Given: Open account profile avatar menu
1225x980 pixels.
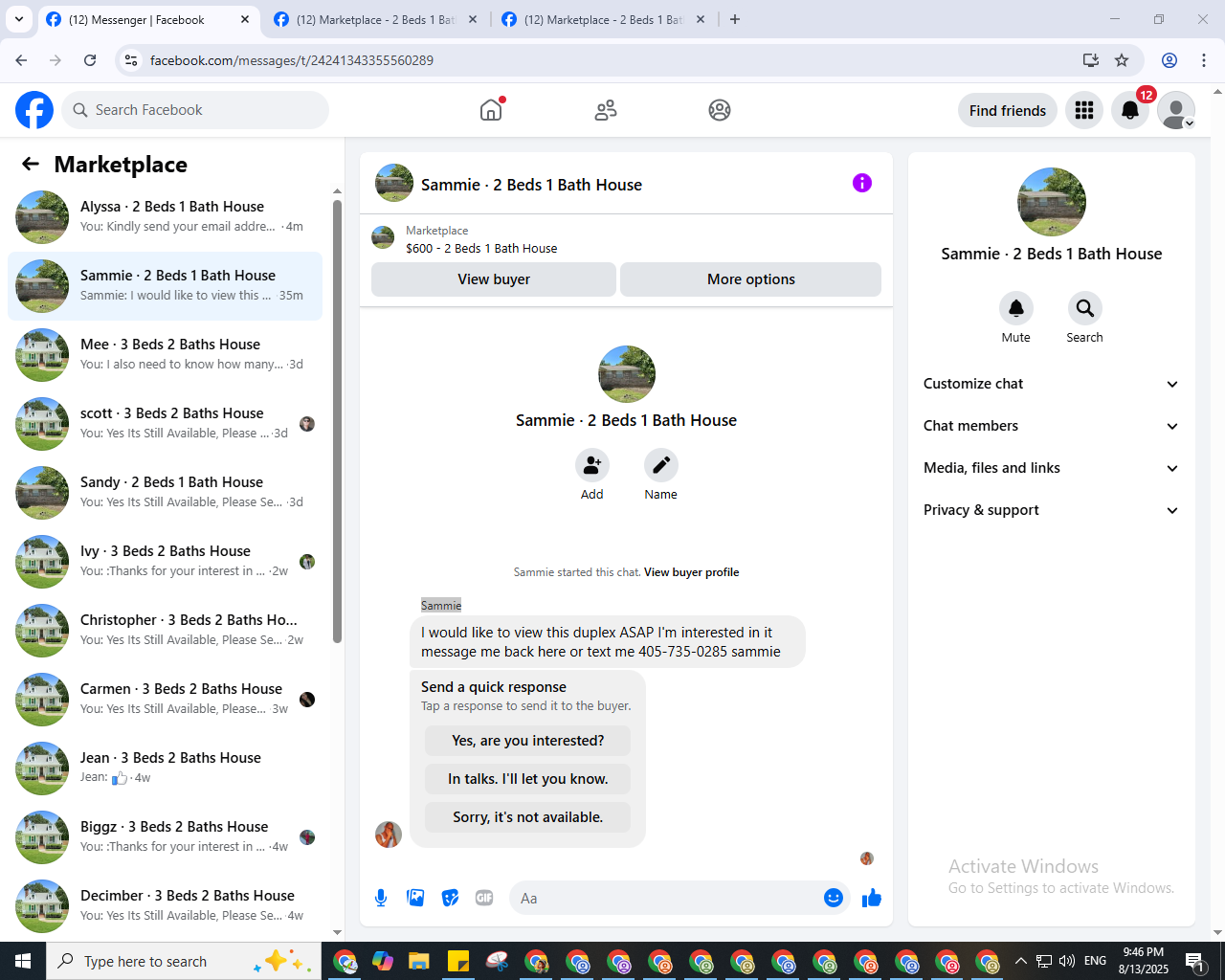Looking at the screenshot, I should pos(1176,110).
